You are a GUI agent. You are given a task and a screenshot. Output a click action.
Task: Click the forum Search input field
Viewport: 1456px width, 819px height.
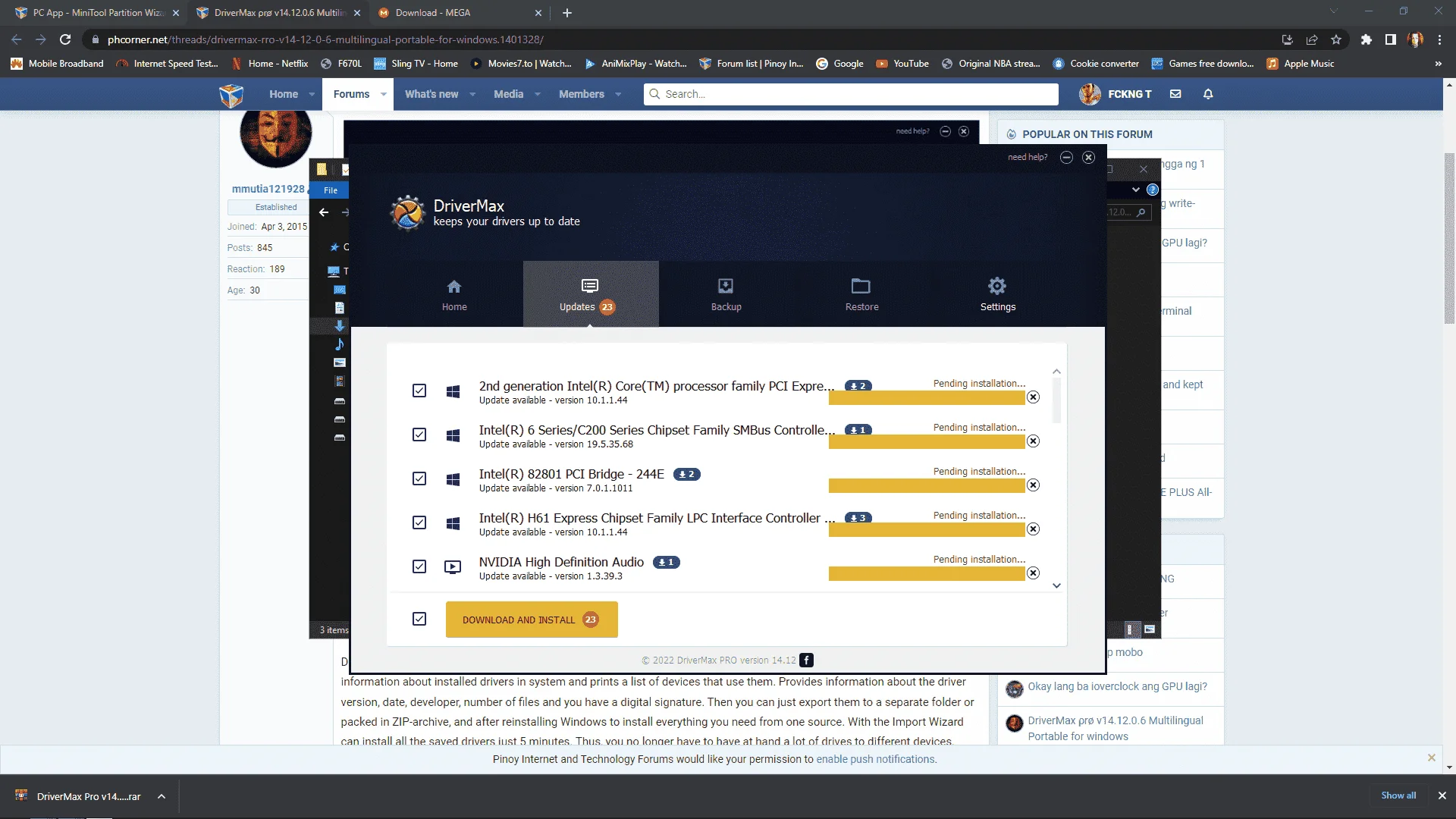(851, 94)
